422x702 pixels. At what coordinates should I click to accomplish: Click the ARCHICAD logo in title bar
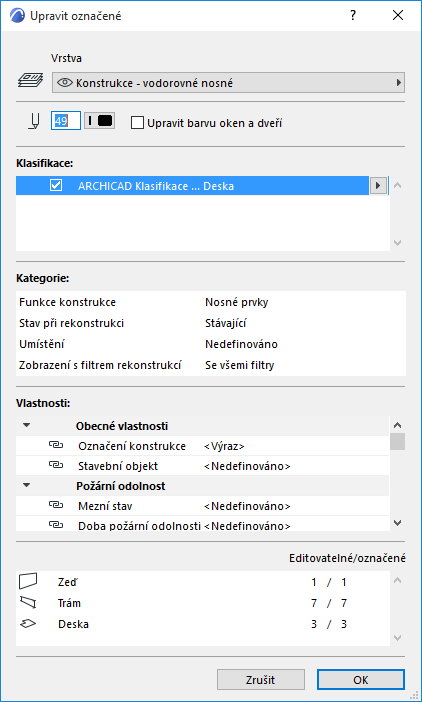point(17,15)
